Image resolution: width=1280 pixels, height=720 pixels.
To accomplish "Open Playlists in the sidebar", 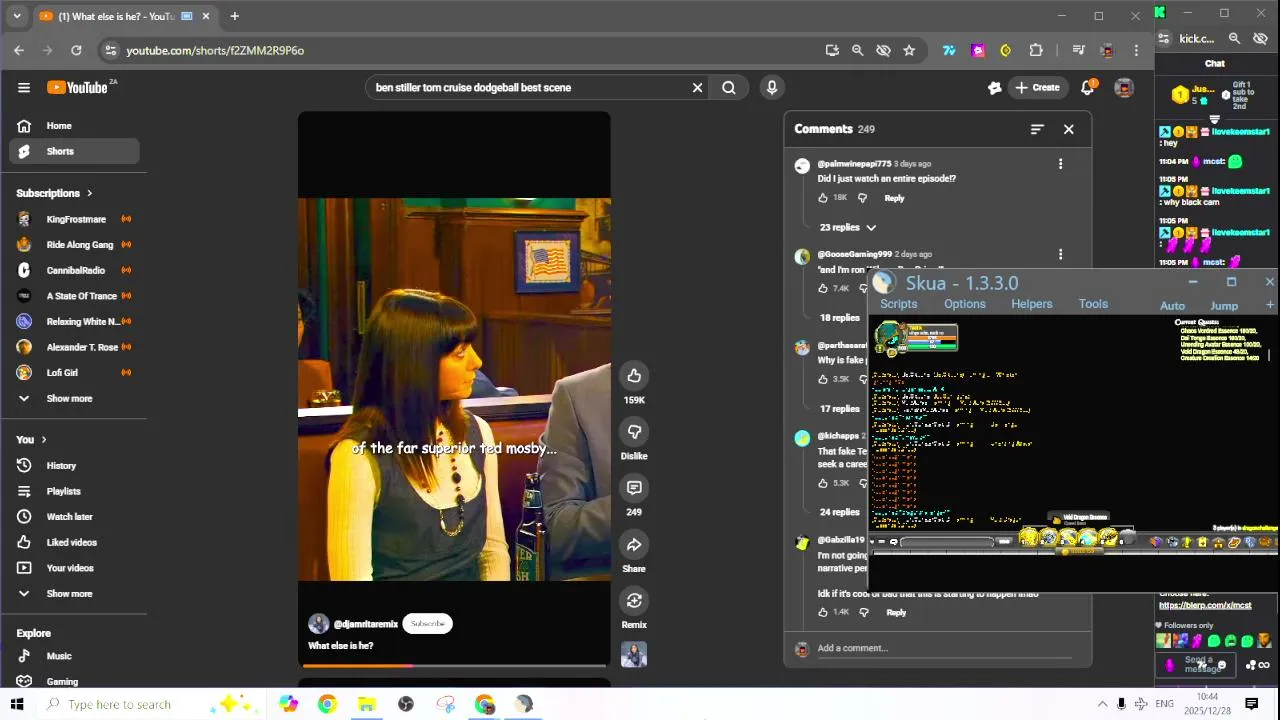I will 74,492.
